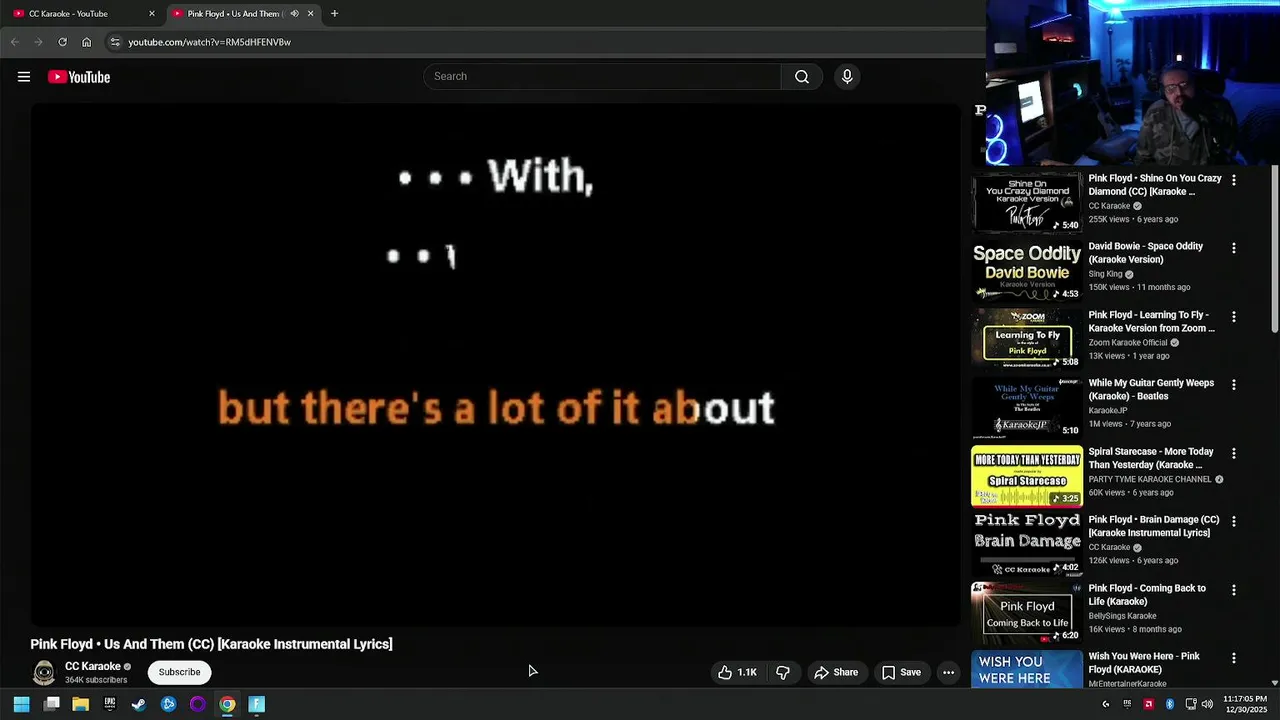Share the Us And Them video
The width and height of the screenshot is (1280, 720).
(x=836, y=673)
